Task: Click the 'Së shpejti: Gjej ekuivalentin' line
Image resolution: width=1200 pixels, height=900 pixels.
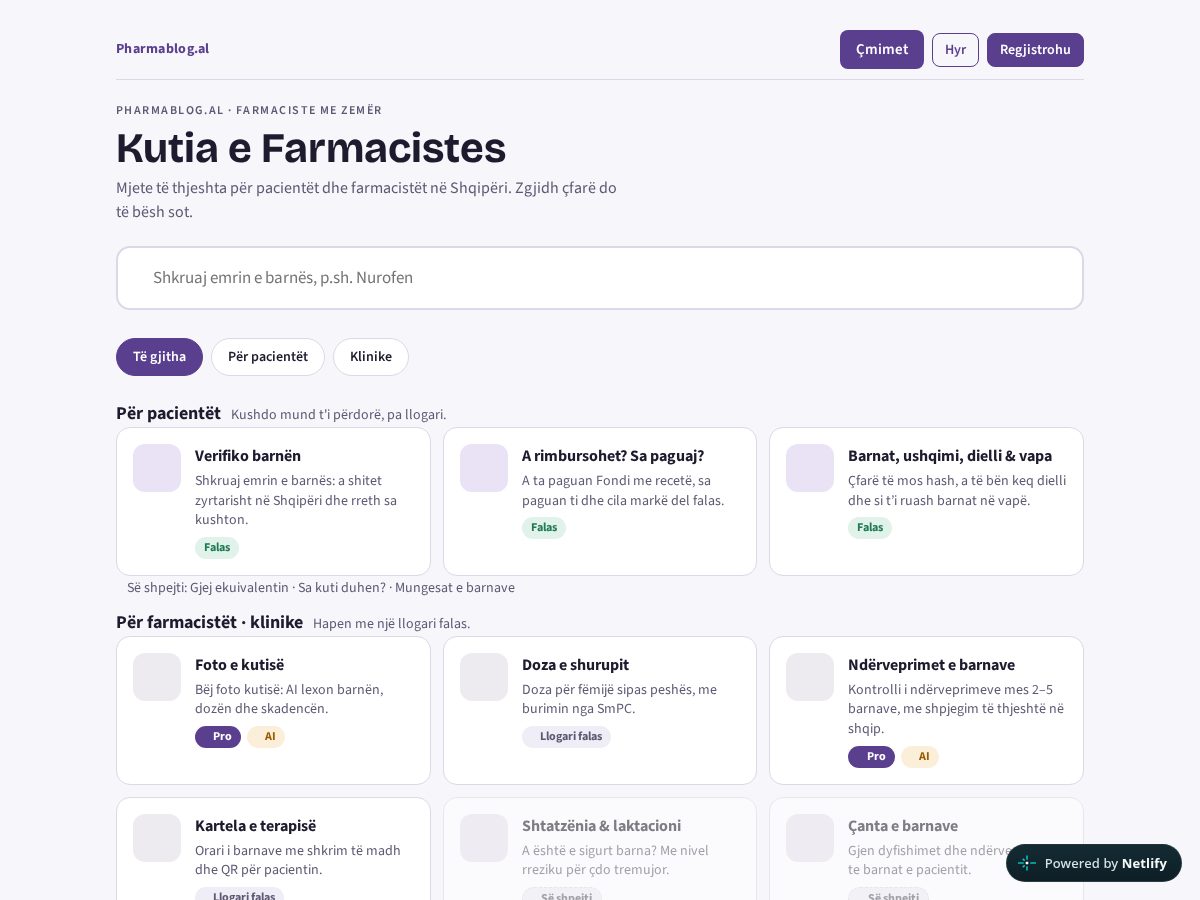Action: coord(321,588)
